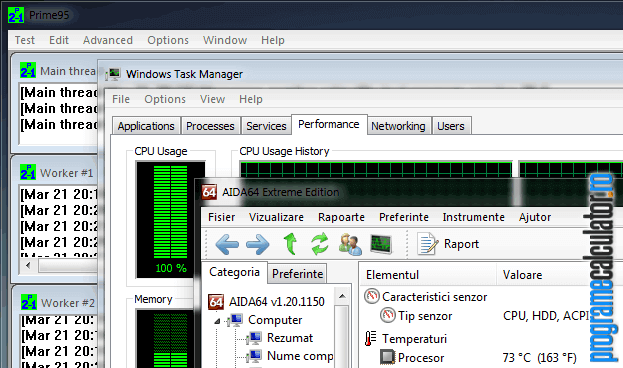Open Prime95 Options menu
The width and height of the screenshot is (623, 368).
point(168,40)
